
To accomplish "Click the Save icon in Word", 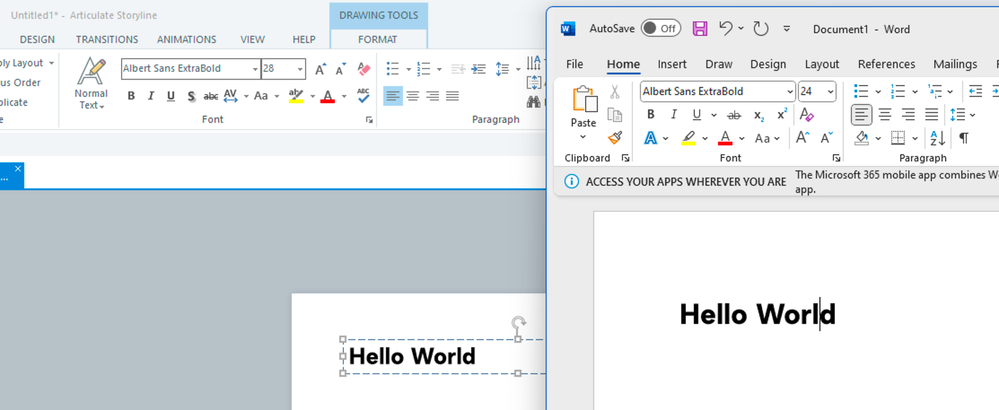I will (x=700, y=29).
